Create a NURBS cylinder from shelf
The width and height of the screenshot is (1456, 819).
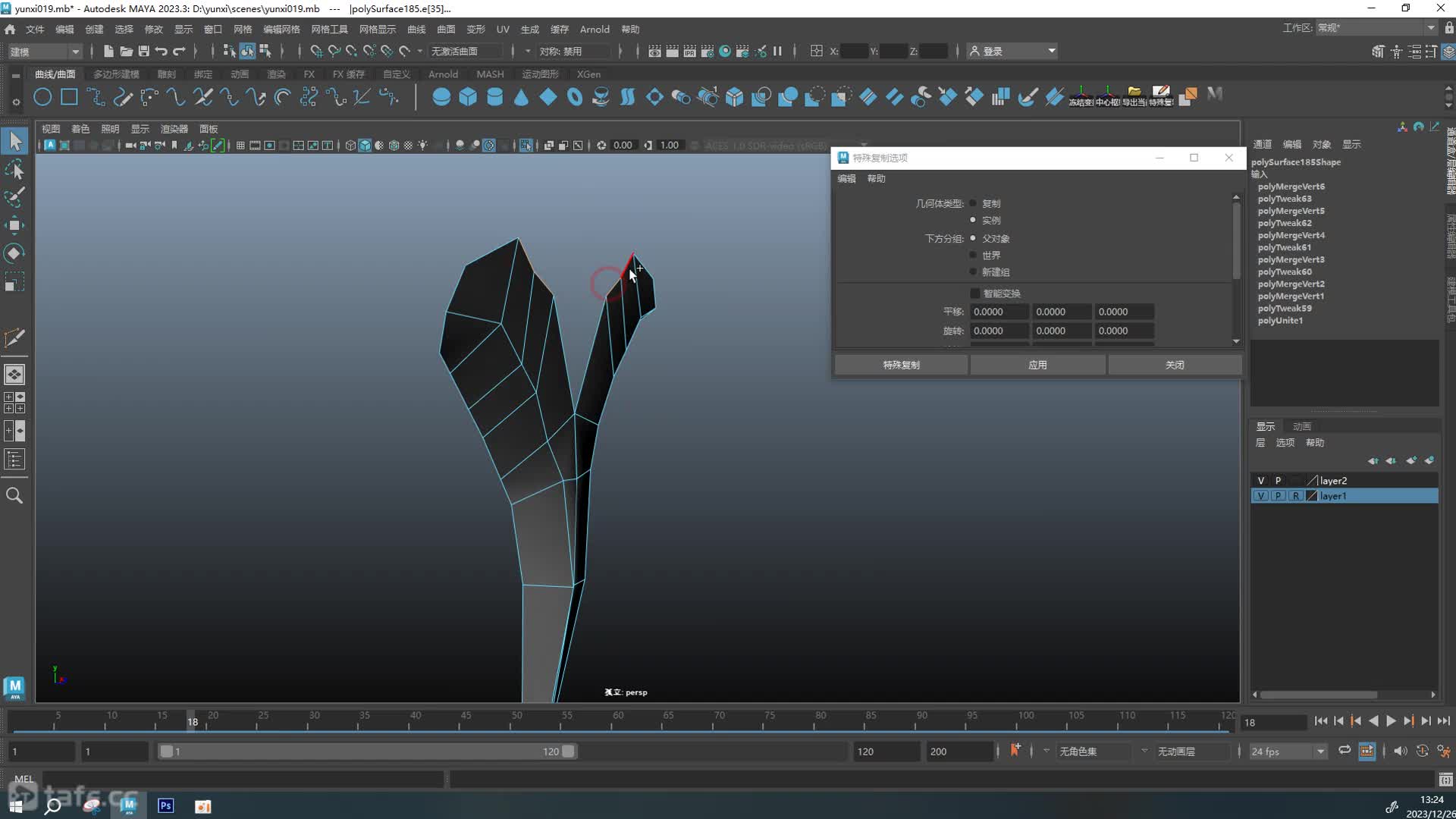(x=494, y=97)
